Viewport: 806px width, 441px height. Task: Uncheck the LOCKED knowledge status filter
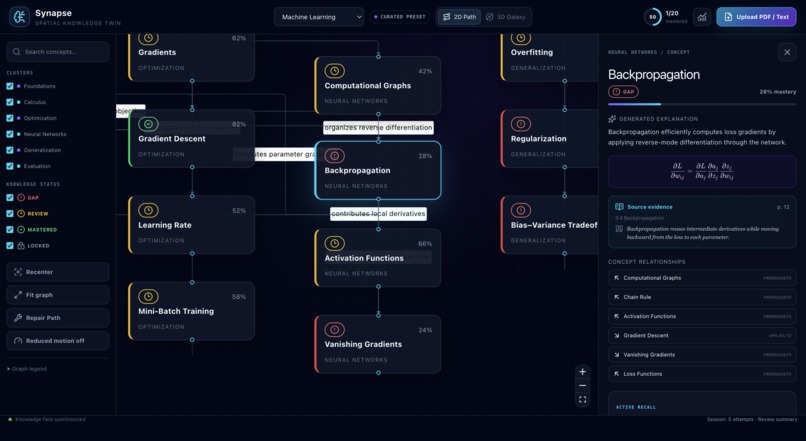tap(10, 246)
